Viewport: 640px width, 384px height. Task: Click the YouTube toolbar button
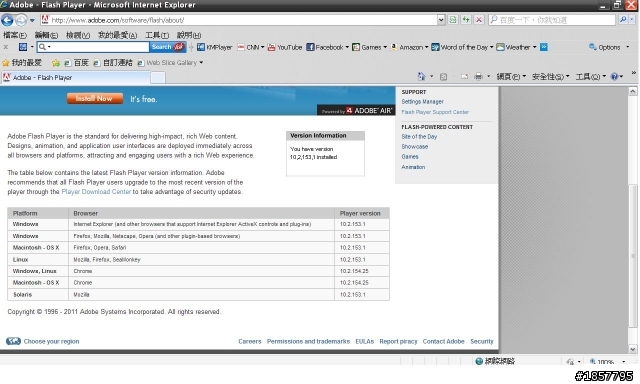[284, 47]
